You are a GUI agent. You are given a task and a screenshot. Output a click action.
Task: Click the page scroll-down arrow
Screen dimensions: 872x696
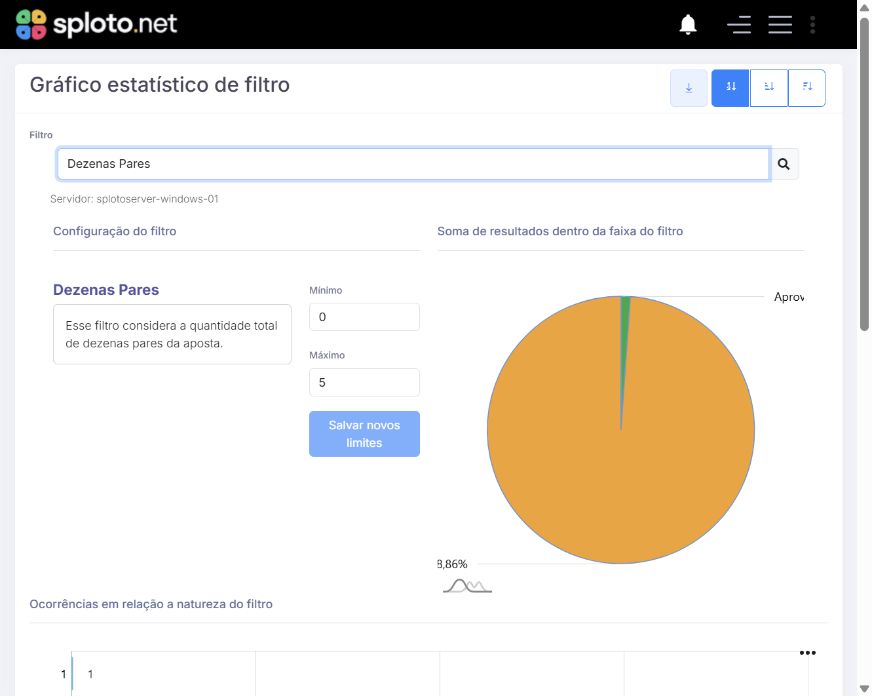click(x=864, y=689)
